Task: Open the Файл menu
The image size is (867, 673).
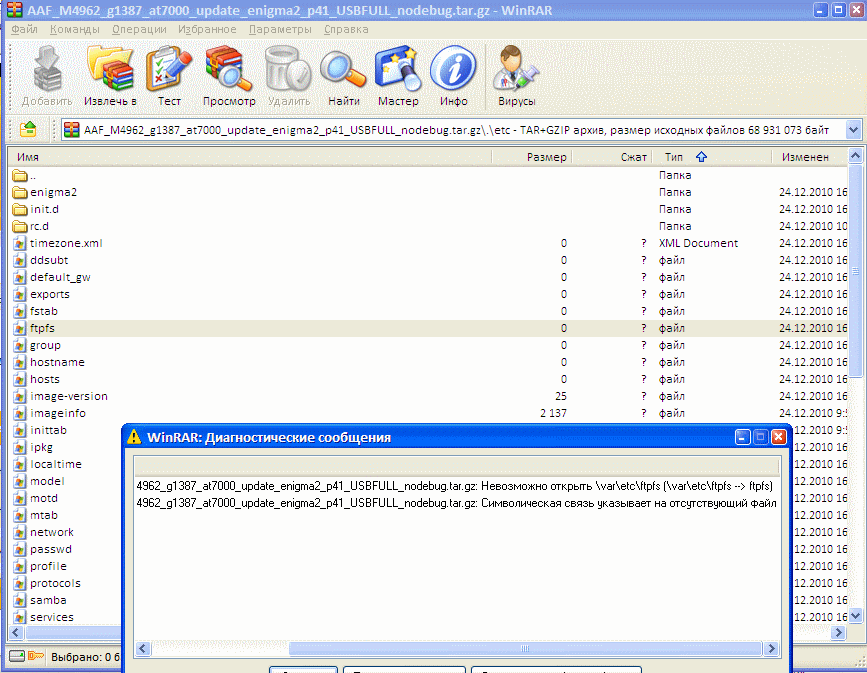Action: [24, 29]
